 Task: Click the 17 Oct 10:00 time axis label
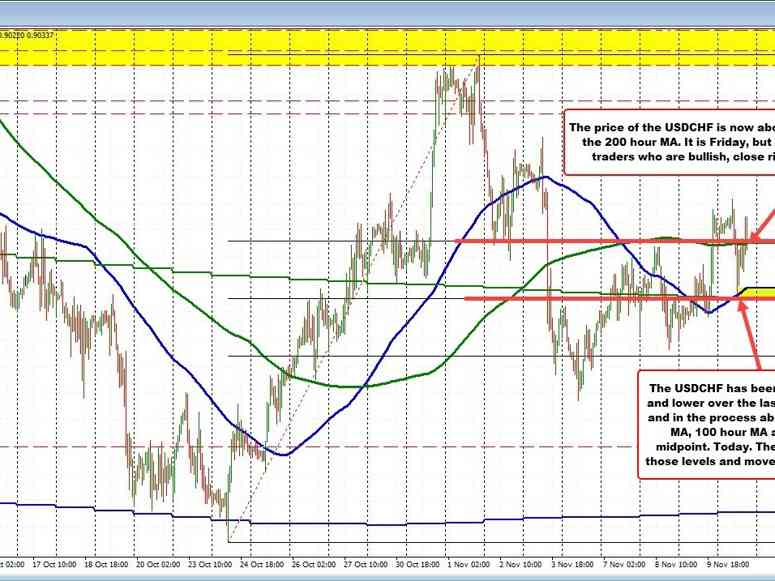click(54, 564)
